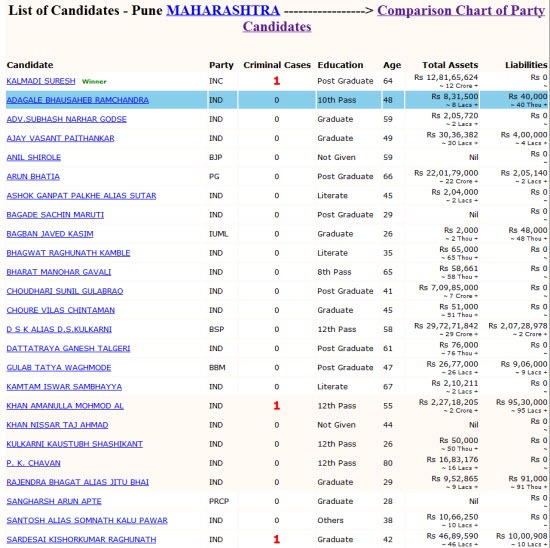Click liabilities value Rs 95,30,000
This screenshot has height=548, width=550.
pos(522,402)
